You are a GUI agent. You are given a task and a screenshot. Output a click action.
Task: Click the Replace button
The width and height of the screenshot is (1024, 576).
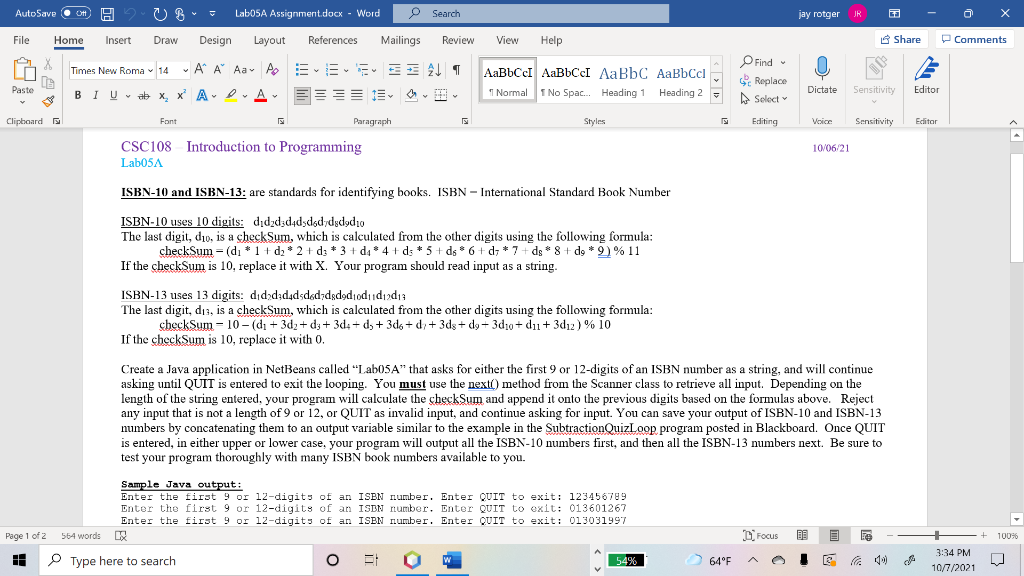[763, 81]
